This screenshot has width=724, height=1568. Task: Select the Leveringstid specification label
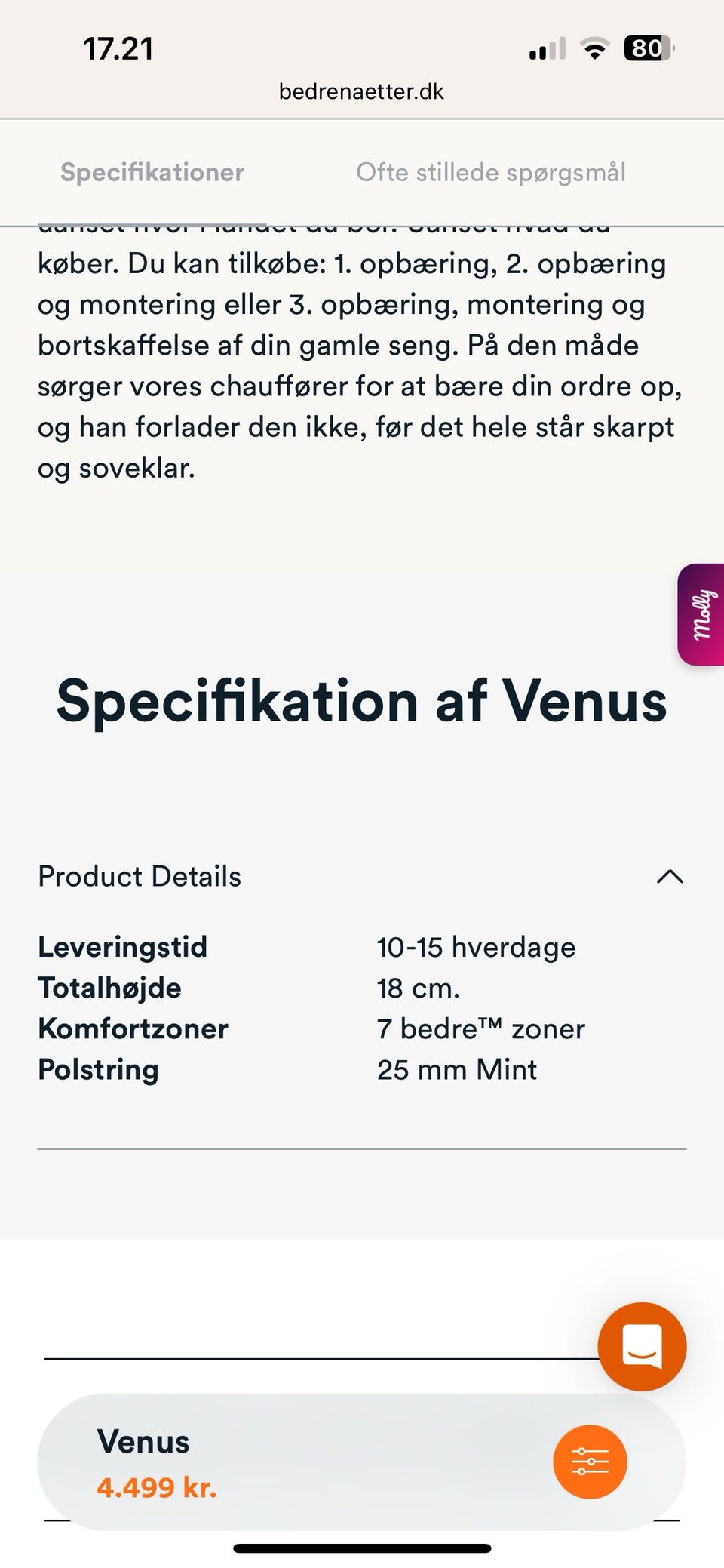tap(123, 947)
